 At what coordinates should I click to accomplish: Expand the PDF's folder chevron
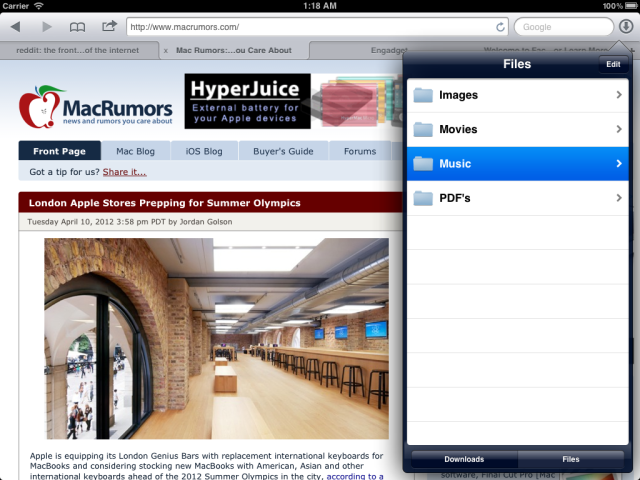point(619,198)
